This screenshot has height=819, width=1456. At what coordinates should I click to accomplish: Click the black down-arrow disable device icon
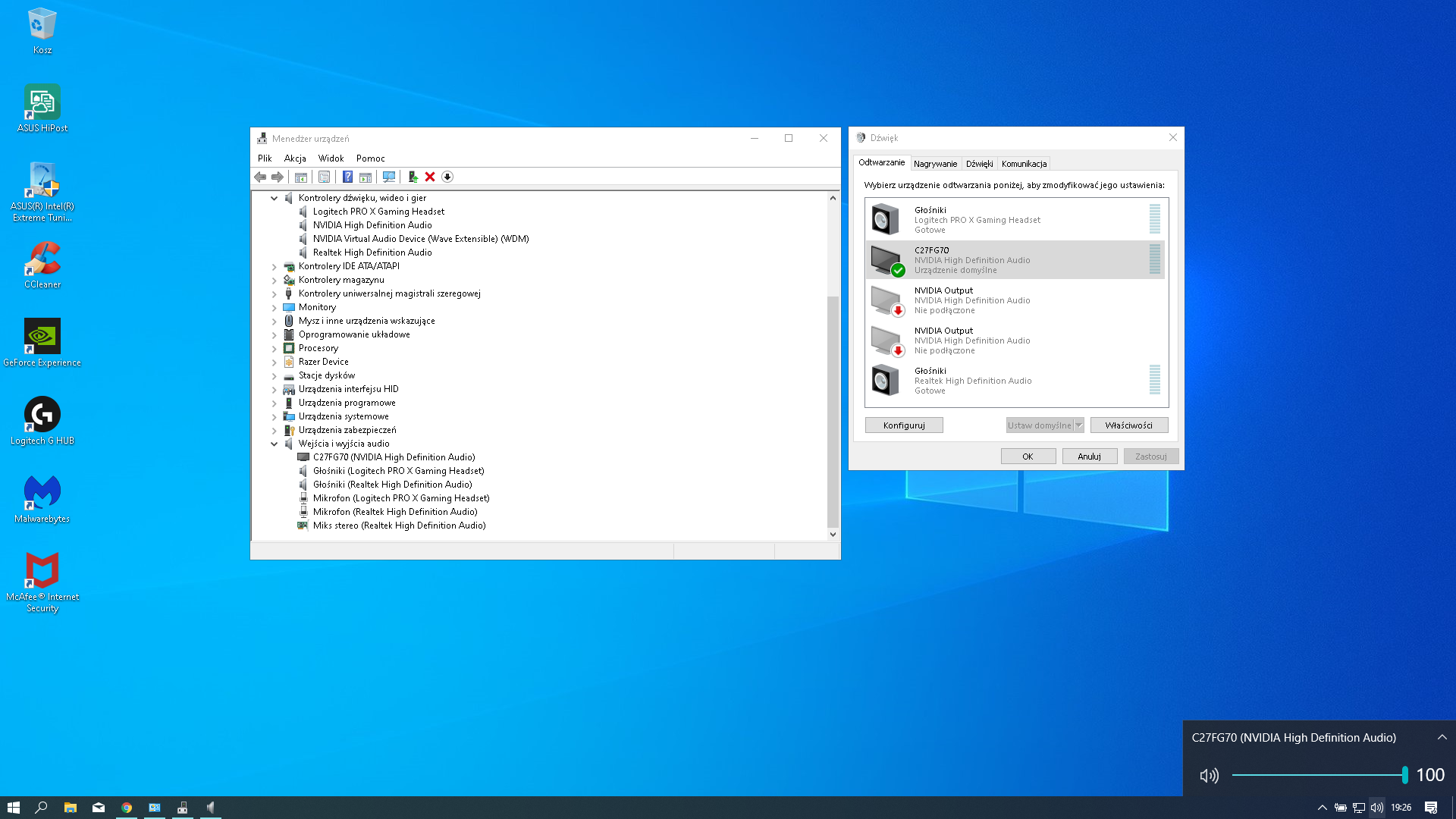pos(447,177)
